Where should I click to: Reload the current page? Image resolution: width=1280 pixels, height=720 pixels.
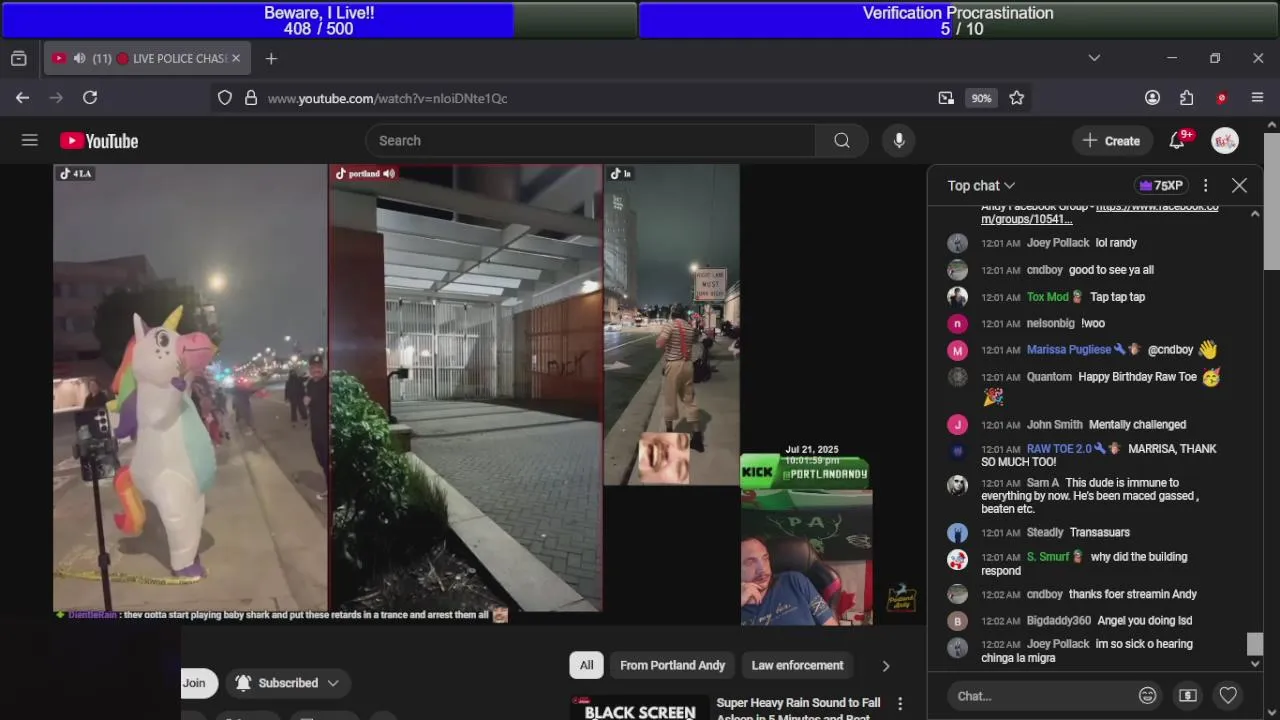90,97
